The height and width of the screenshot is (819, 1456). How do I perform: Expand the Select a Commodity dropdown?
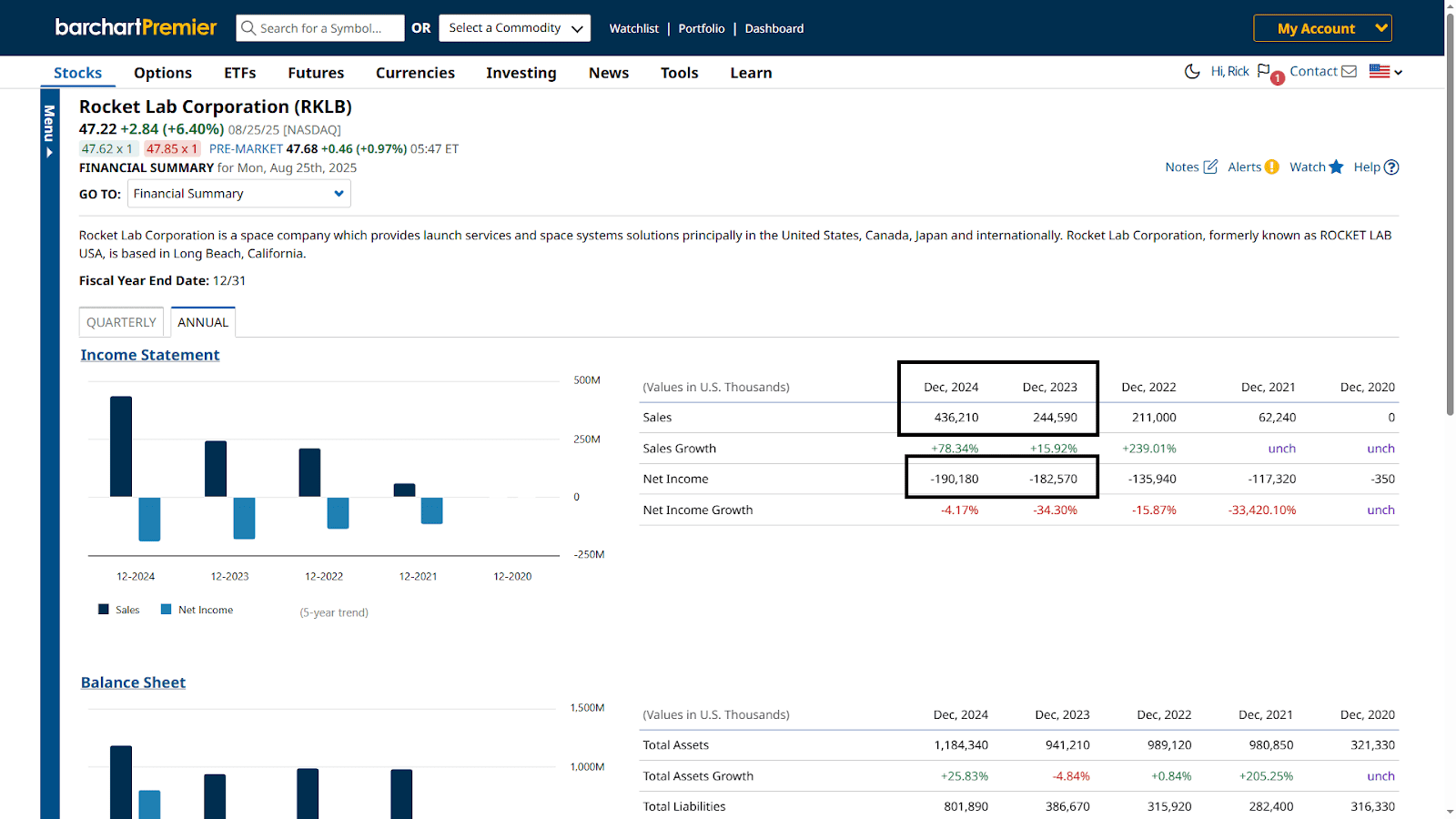point(514,28)
